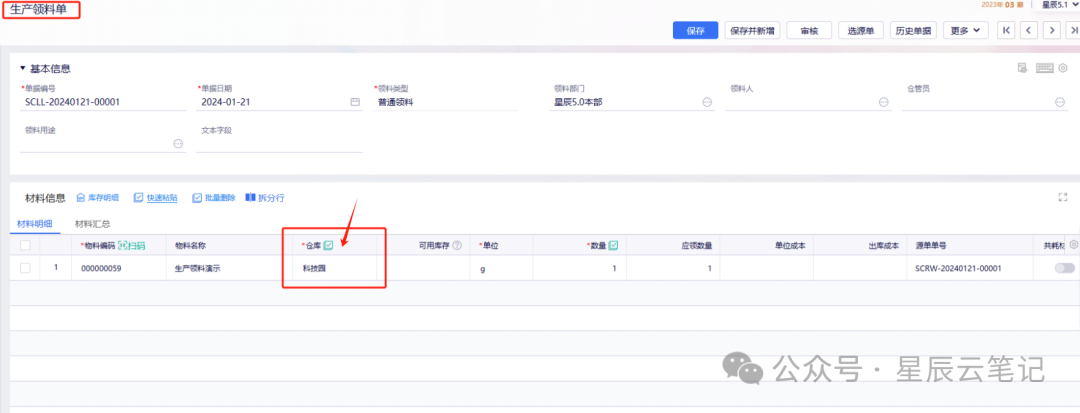1080x413 pixels.
Task: Click the 出库成本 column header
Action: (x=860, y=245)
